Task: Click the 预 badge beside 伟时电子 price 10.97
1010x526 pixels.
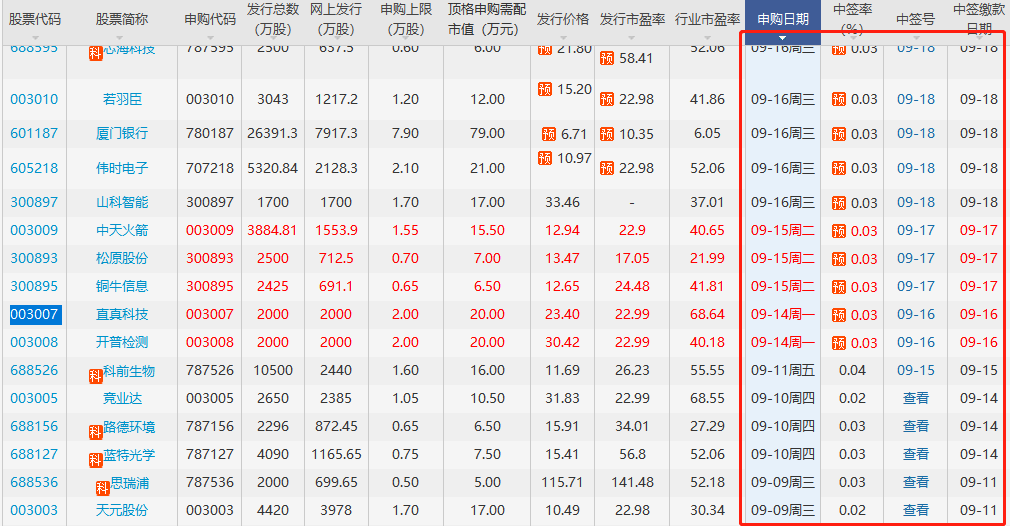Action: (545, 158)
